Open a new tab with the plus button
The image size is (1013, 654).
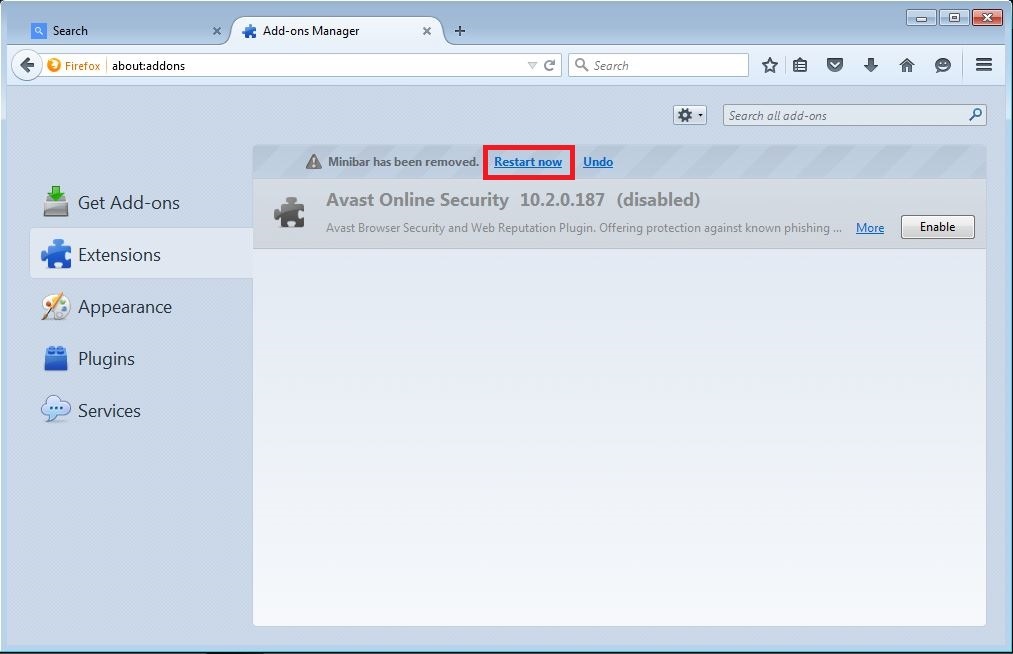[460, 30]
